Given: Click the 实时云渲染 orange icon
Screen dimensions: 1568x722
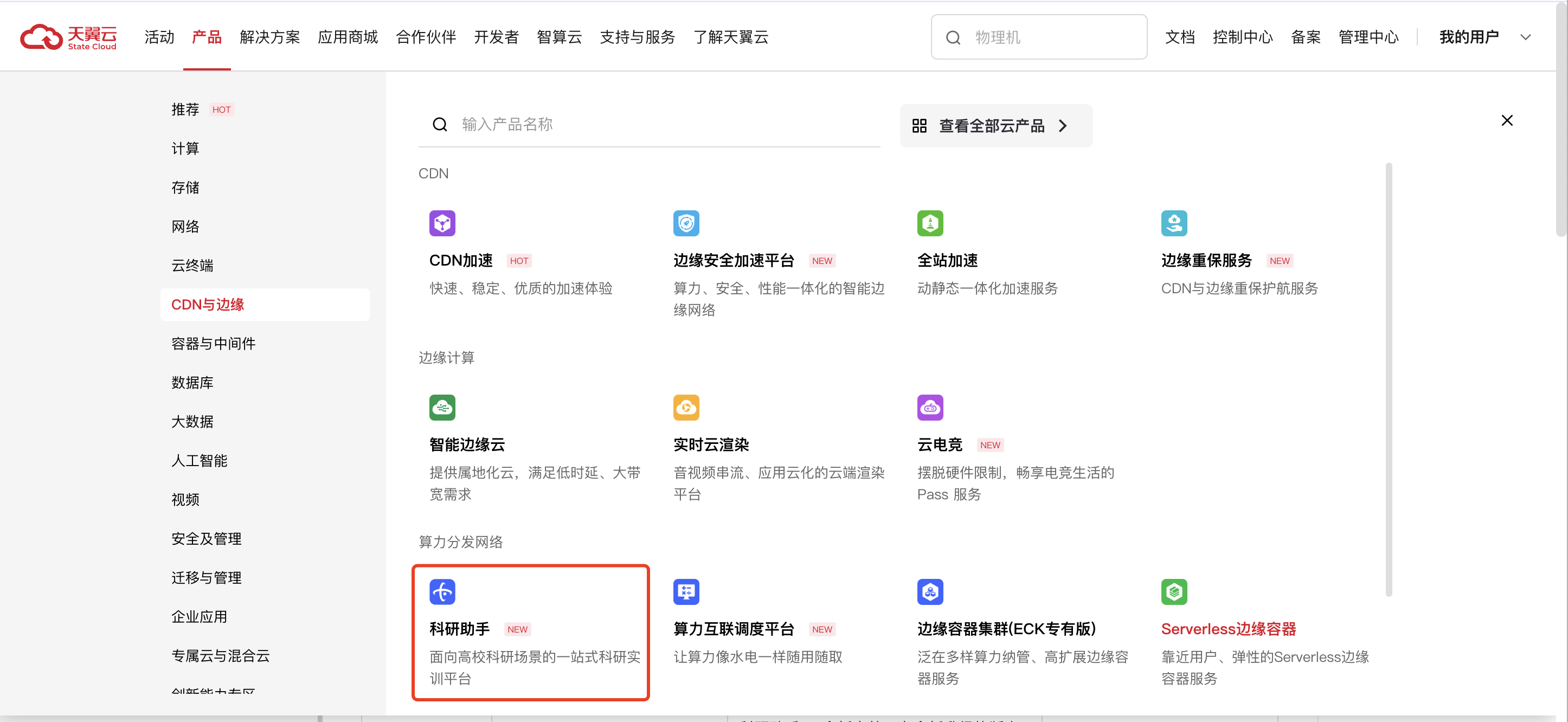Looking at the screenshot, I should tap(686, 407).
